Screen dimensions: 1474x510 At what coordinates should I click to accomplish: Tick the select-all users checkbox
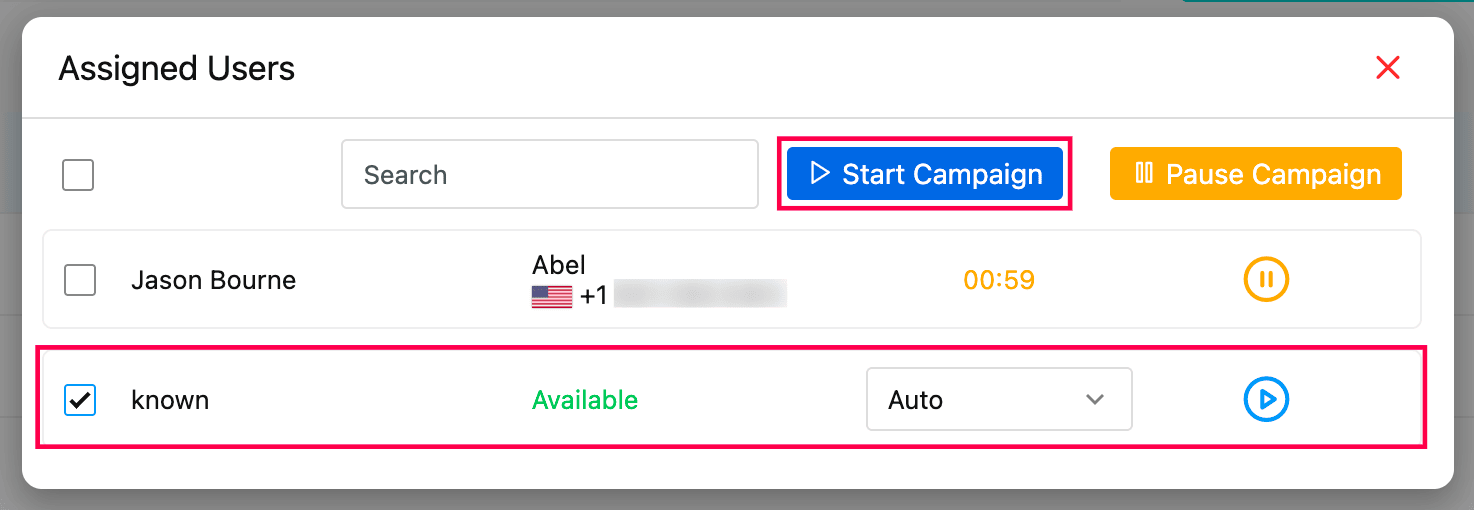point(78,175)
